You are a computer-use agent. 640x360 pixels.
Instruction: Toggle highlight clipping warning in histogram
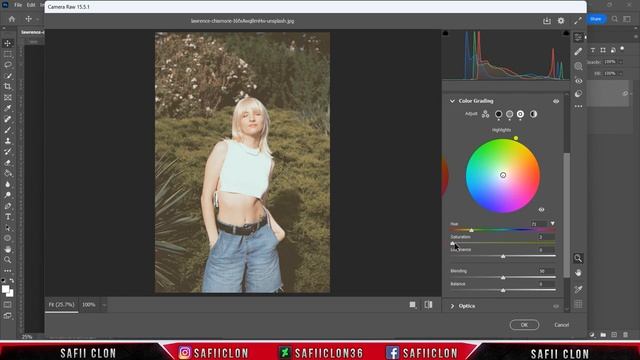[566, 33]
